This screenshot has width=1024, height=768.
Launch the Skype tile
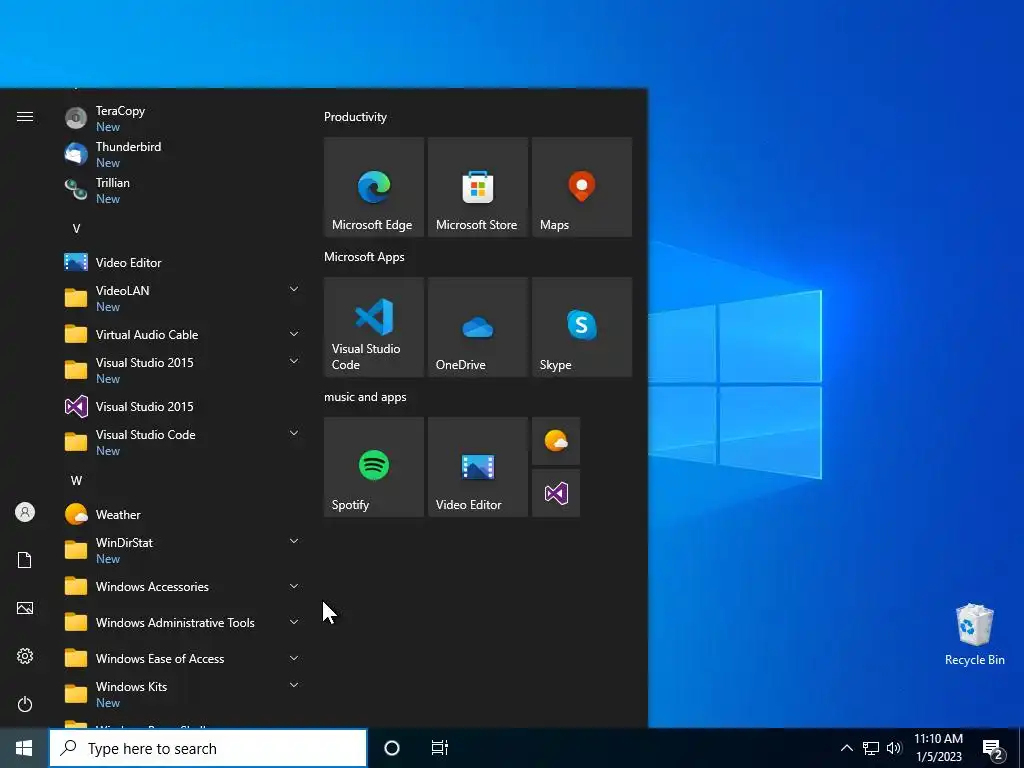coord(582,327)
